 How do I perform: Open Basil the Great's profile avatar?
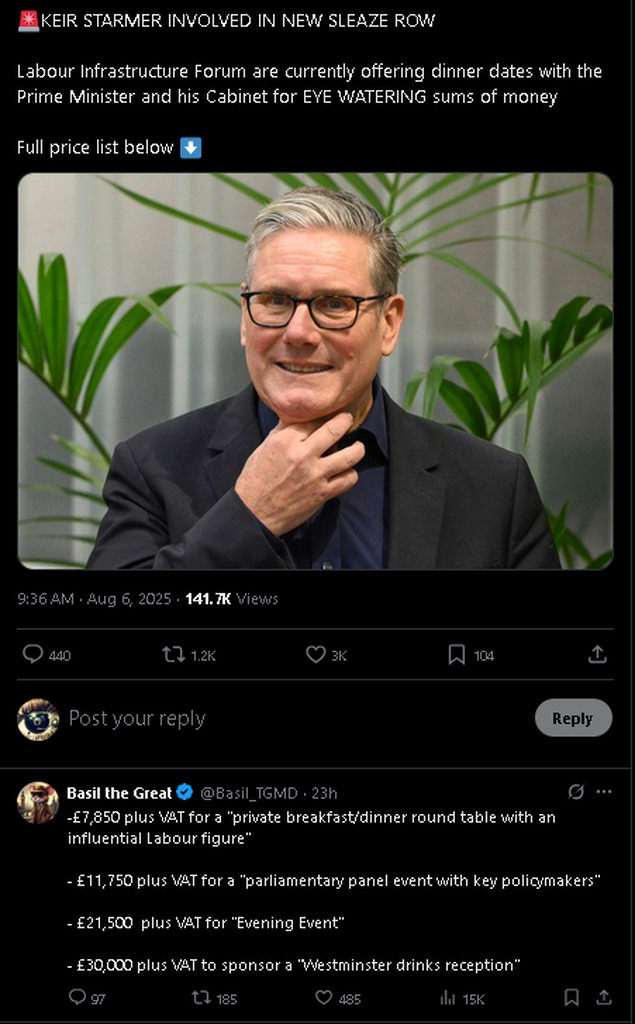coord(38,802)
